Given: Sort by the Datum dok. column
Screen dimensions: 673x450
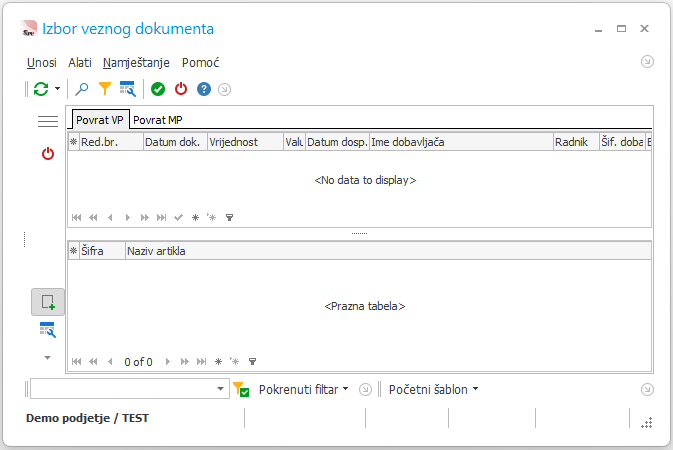Looking at the screenshot, I should pyautogui.click(x=175, y=142).
